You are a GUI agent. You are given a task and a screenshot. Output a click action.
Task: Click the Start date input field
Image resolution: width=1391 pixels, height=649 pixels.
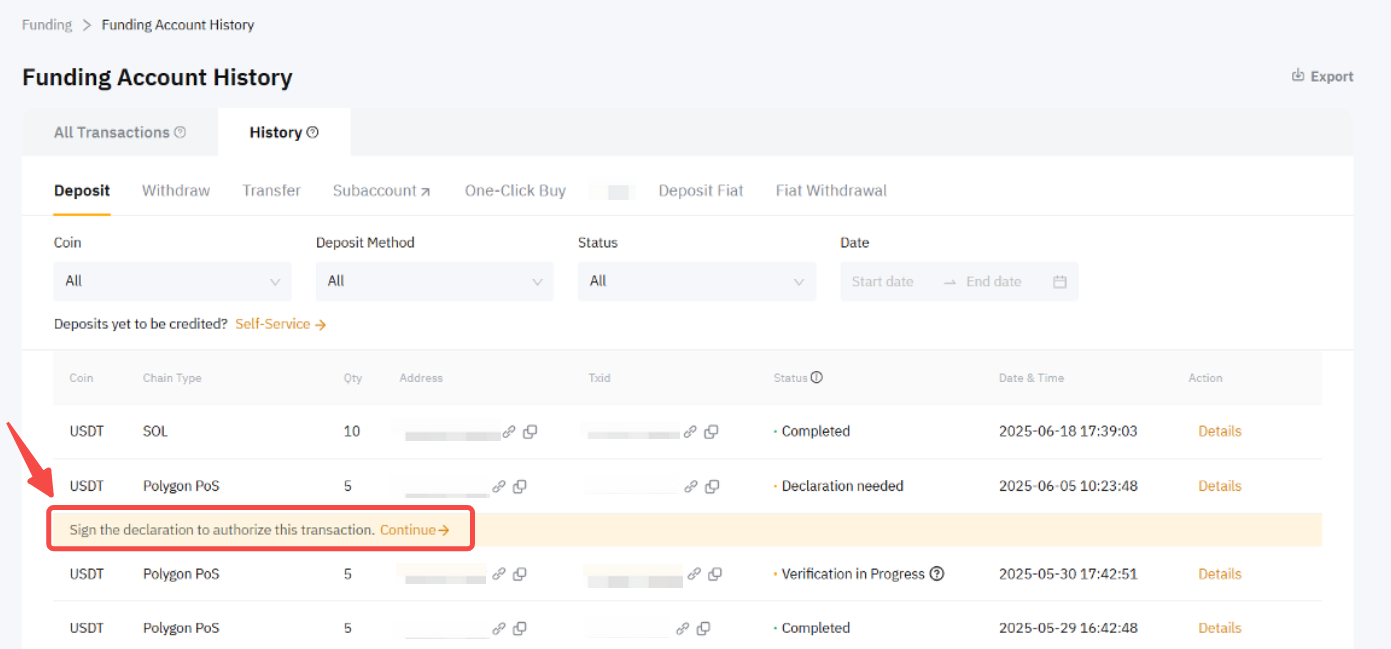pos(883,282)
